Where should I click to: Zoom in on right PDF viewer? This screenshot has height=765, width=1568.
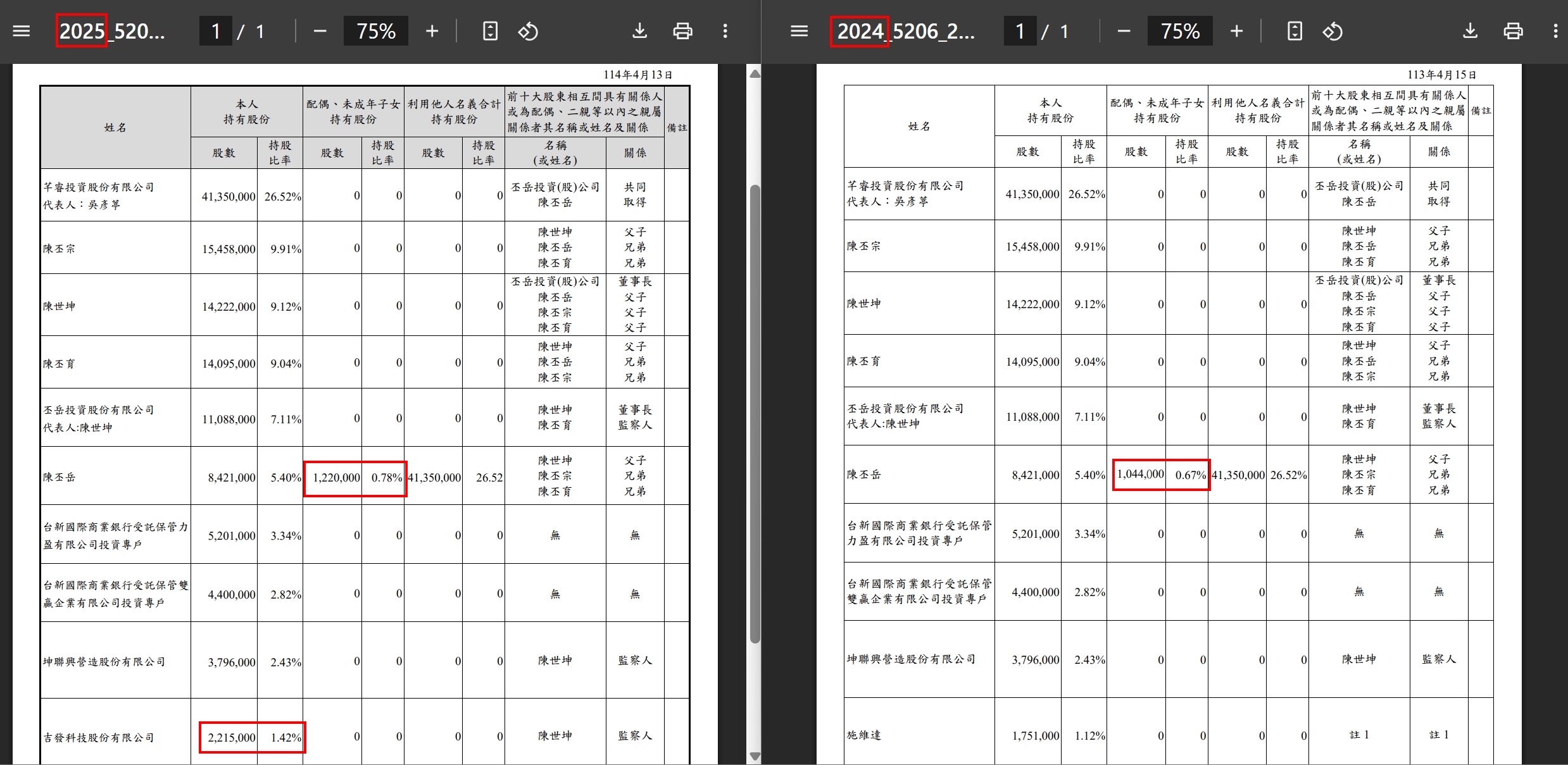point(1236,31)
